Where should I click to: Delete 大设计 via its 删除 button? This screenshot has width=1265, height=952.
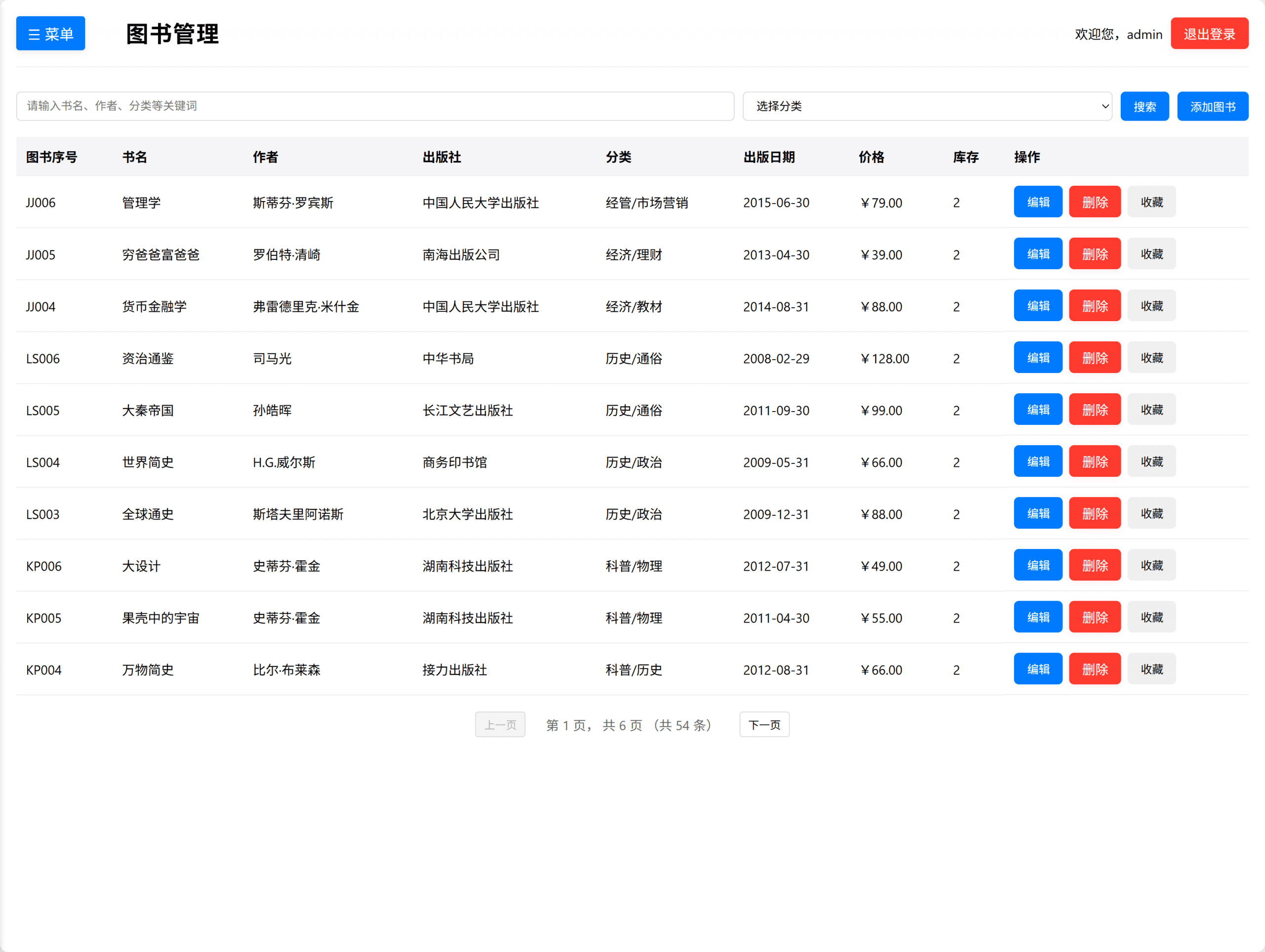[1094, 564]
